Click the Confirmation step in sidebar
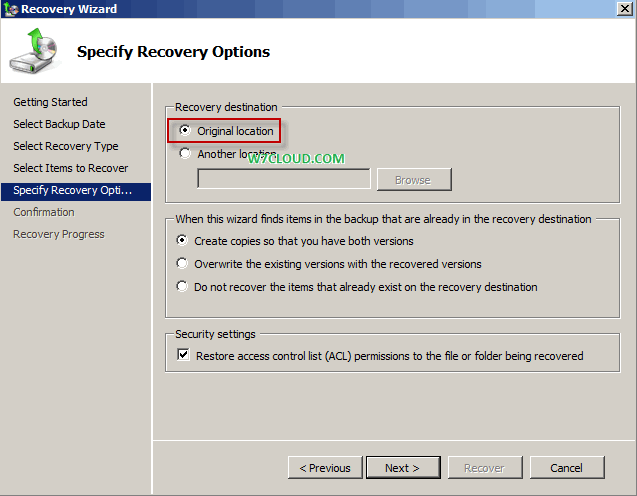 coord(44,212)
